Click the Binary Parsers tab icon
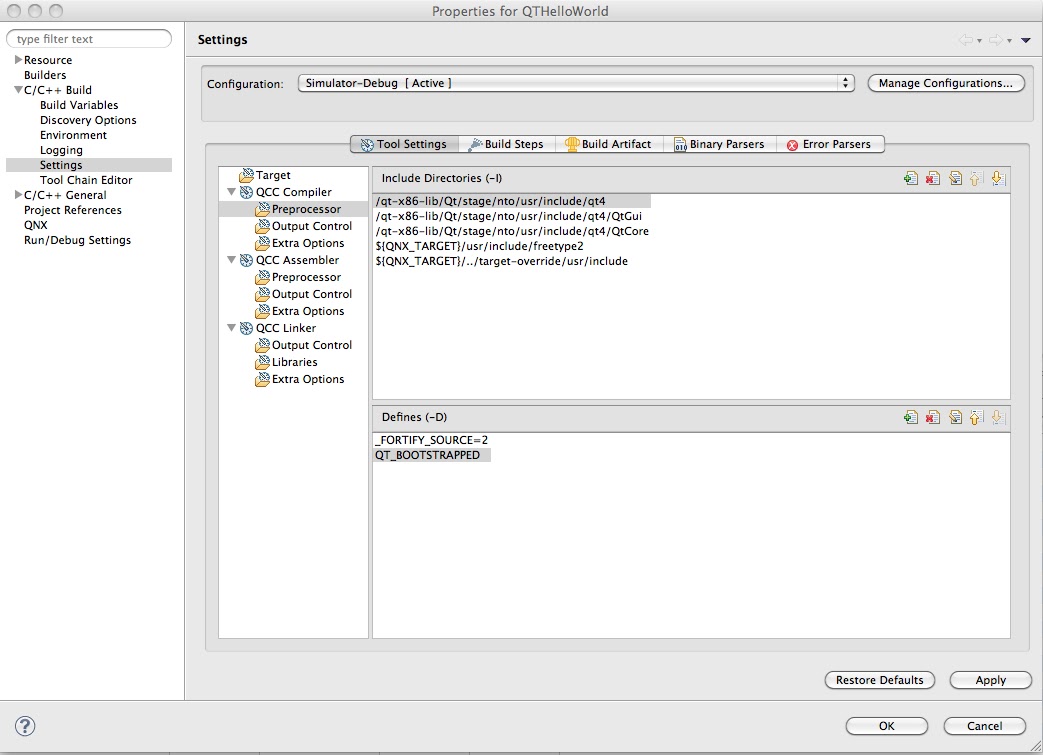This screenshot has width=1043, height=755. pyautogui.click(x=680, y=144)
